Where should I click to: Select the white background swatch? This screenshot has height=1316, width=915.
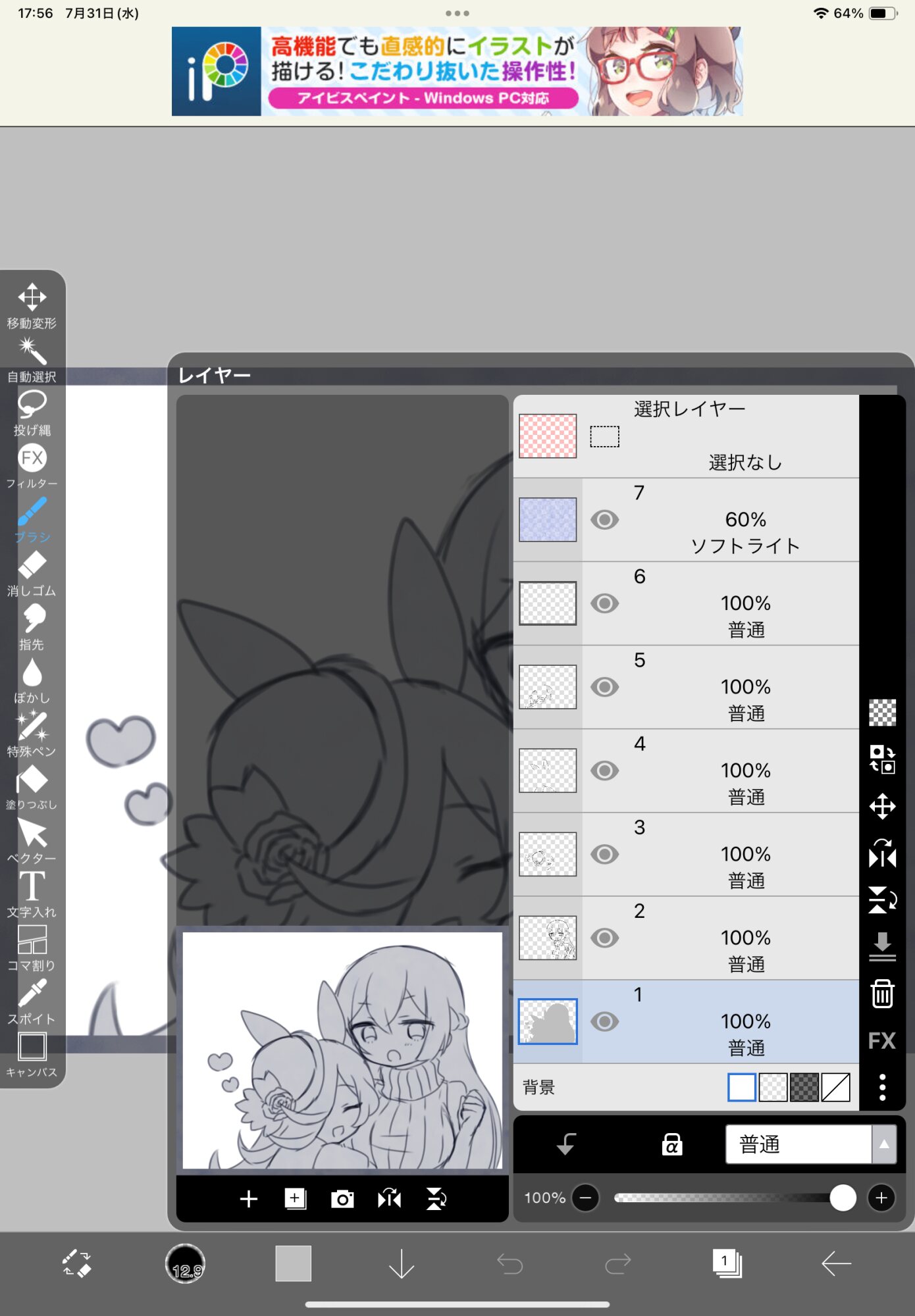pyautogui.click(x=742, y=1087)
